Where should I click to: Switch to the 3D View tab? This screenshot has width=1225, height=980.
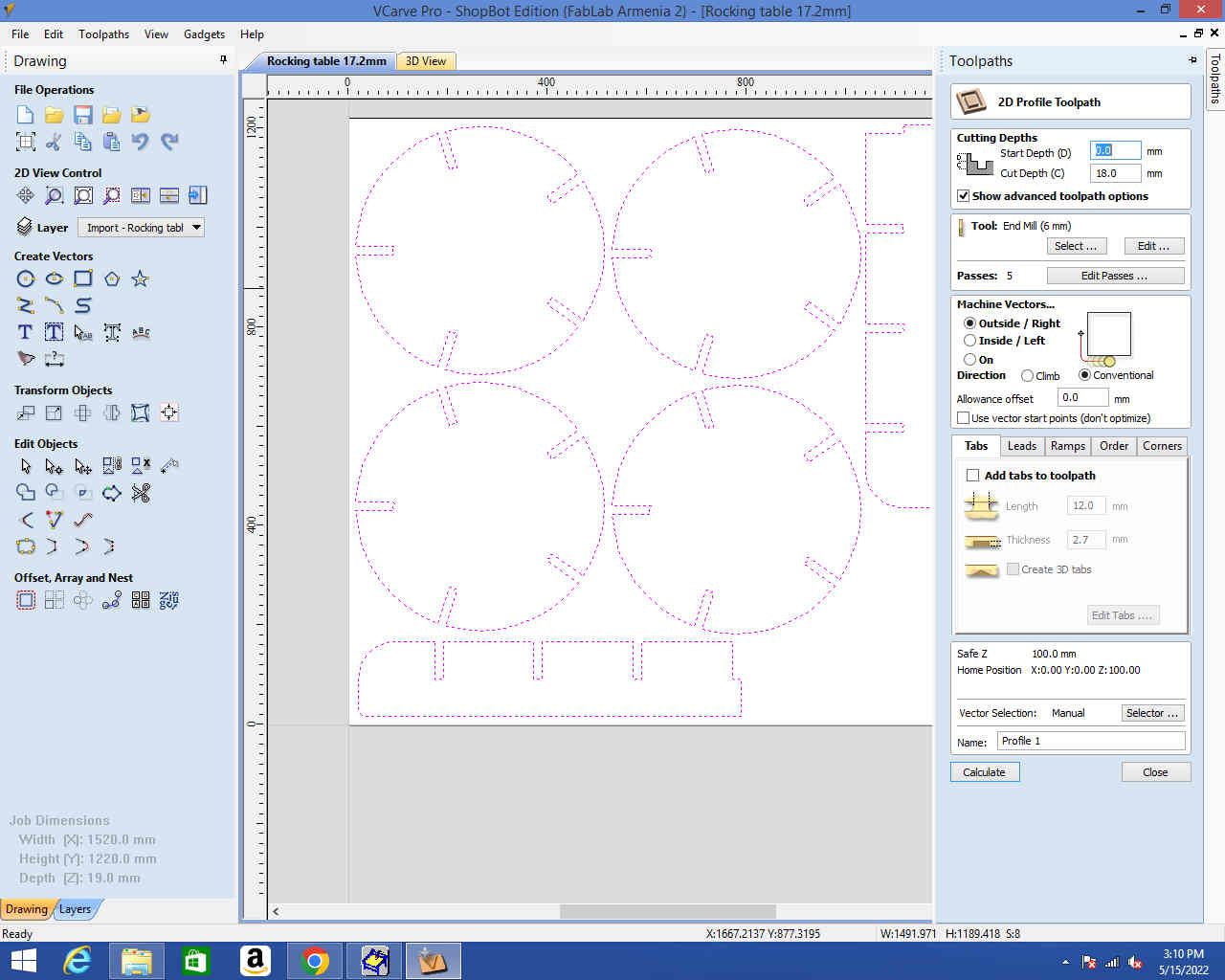[x=426, y=61]
